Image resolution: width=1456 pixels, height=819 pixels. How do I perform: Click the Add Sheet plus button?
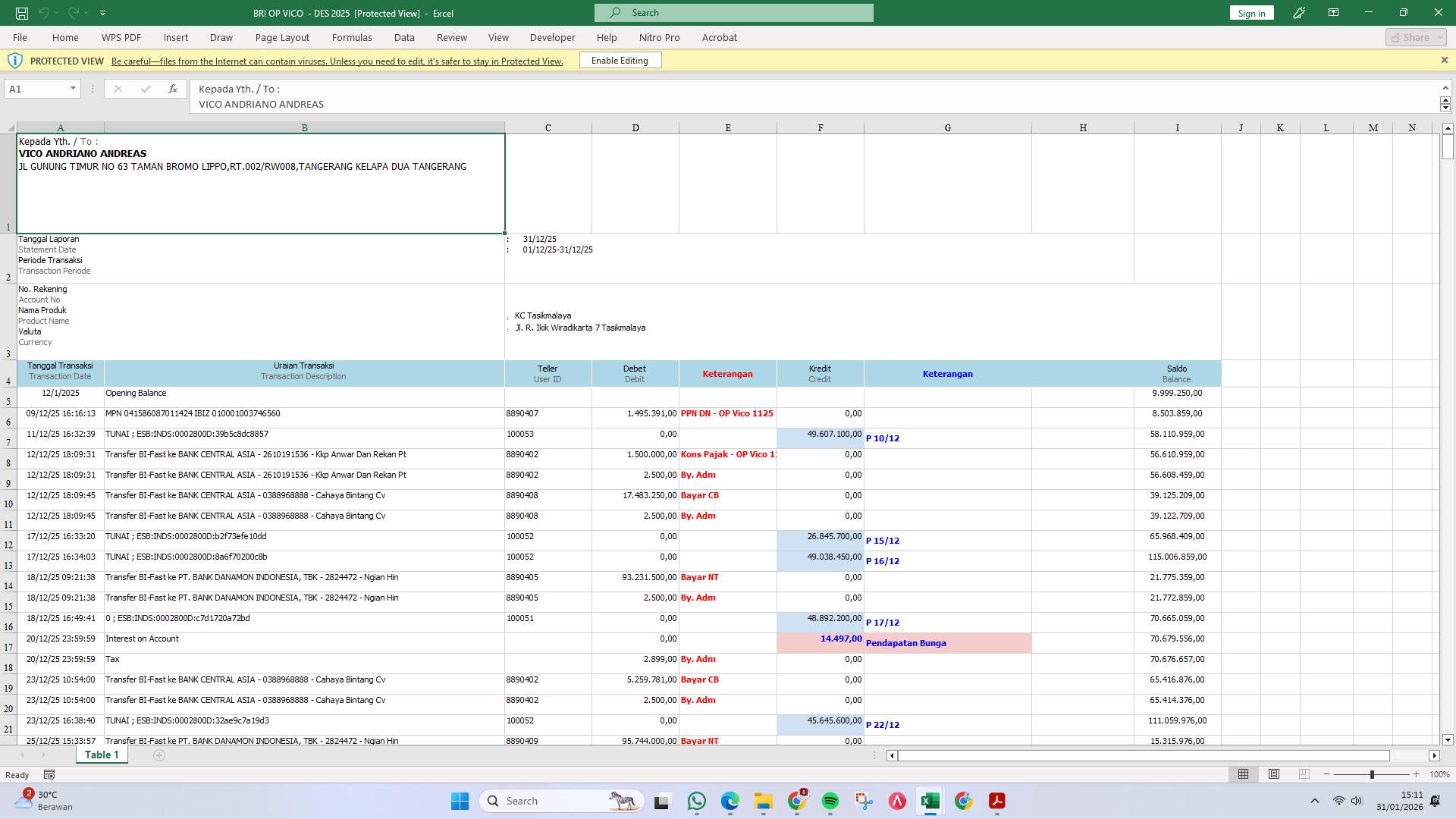tap(159, 755)
